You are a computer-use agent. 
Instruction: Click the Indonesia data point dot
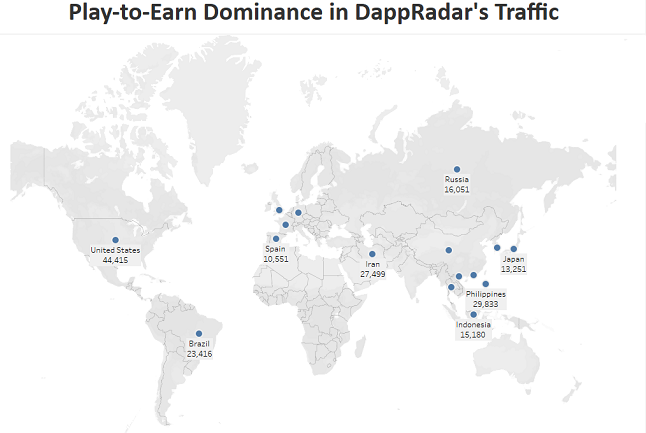pos(473,314)
